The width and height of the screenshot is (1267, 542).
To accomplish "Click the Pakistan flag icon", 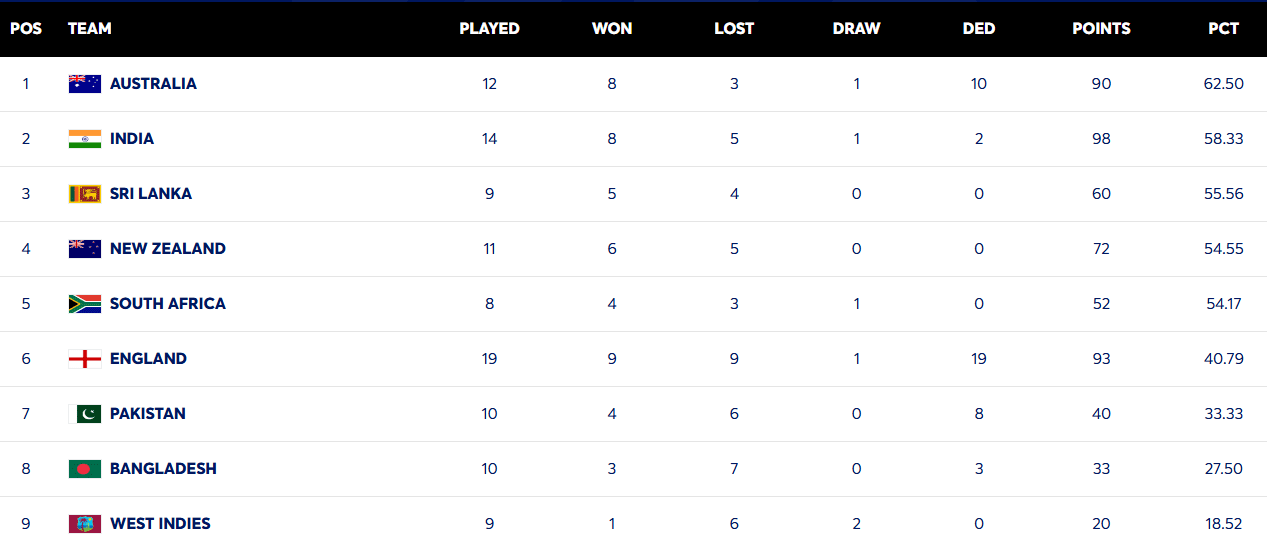I will [85, 414].
